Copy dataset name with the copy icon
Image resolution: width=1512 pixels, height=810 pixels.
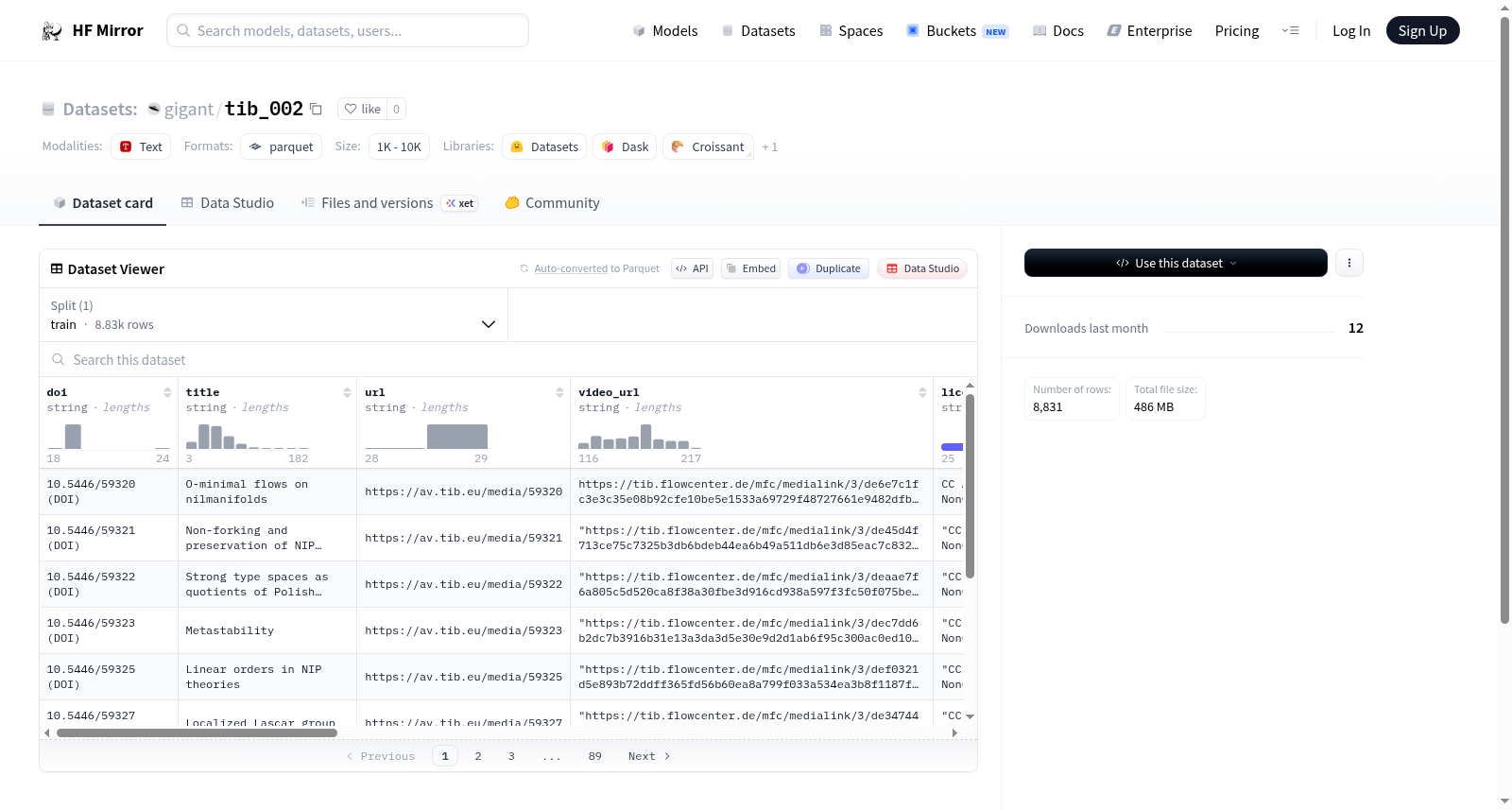pos(316,109)
